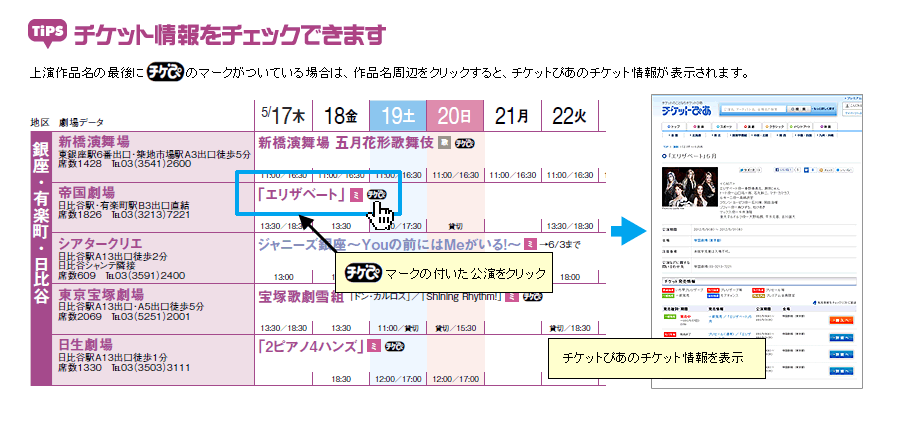Select the 22火 date column header

[x=569, y=116]
